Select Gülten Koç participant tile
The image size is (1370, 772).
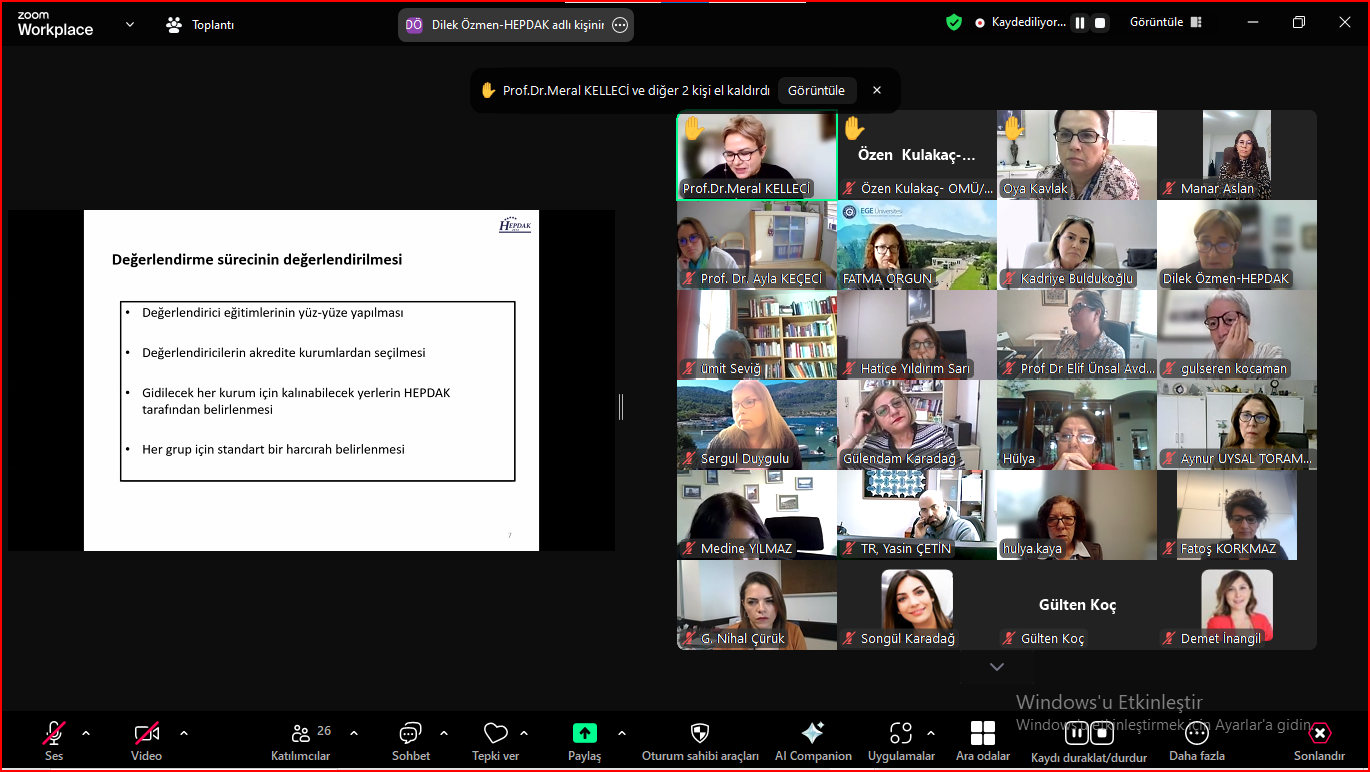pos(1077,605)
